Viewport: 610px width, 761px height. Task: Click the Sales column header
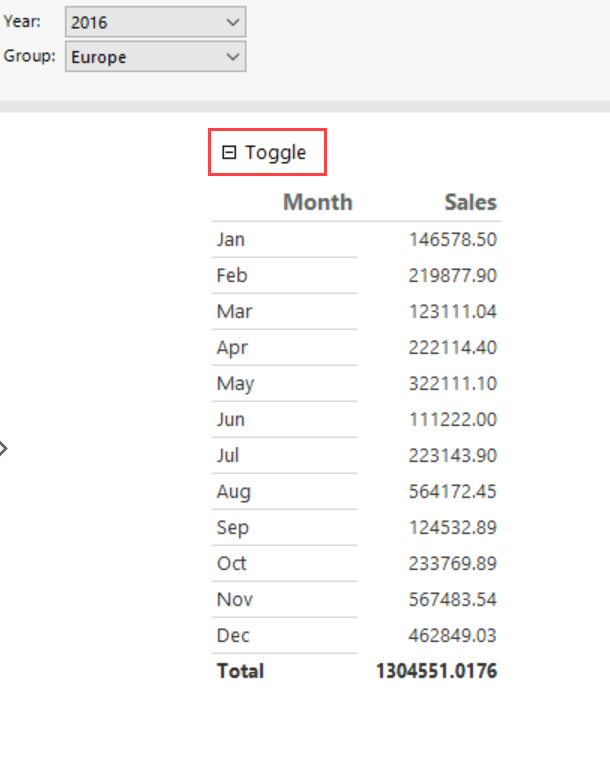click(470, 202)
